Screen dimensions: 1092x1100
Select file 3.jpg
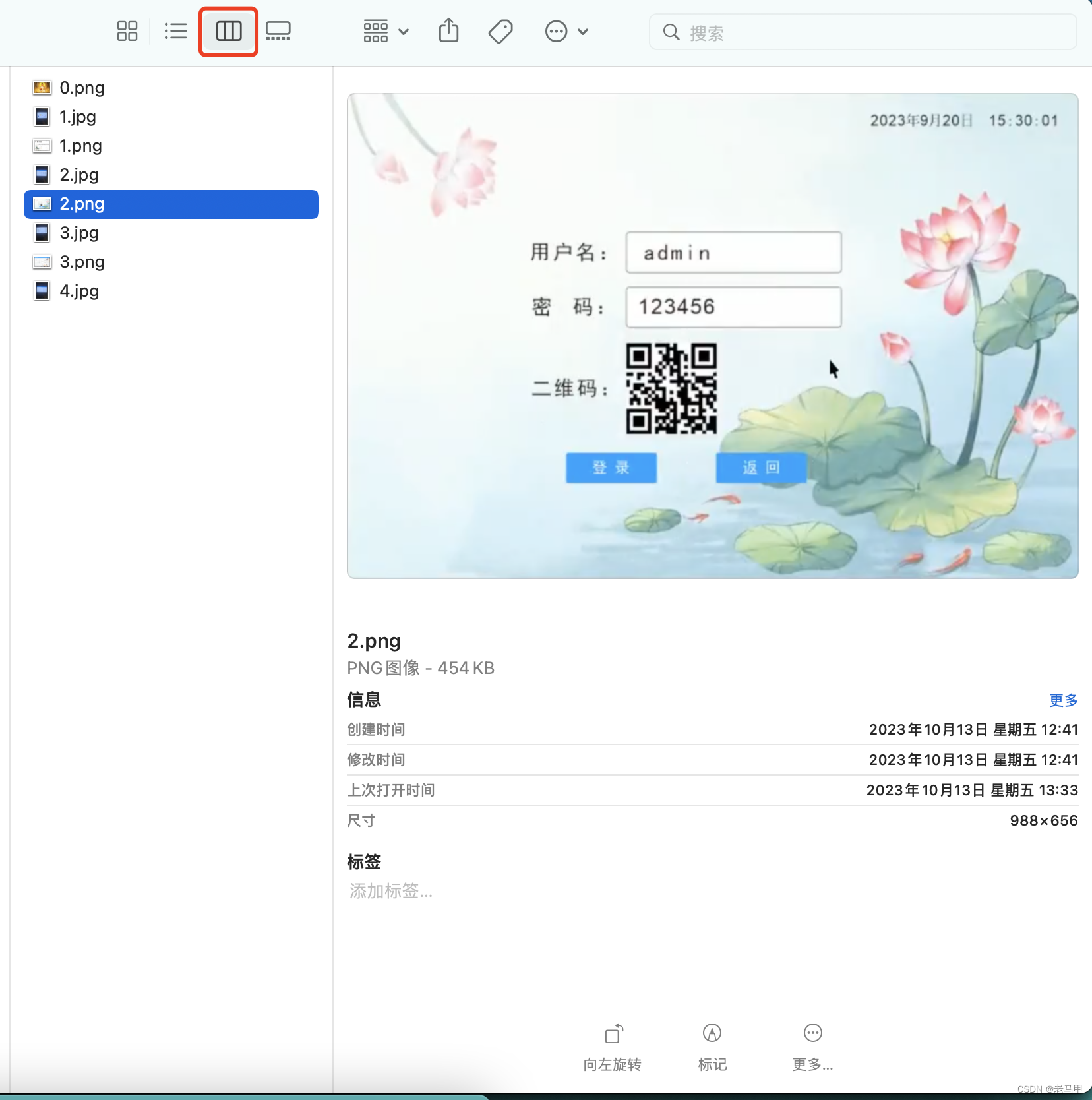tap(171, 233)
